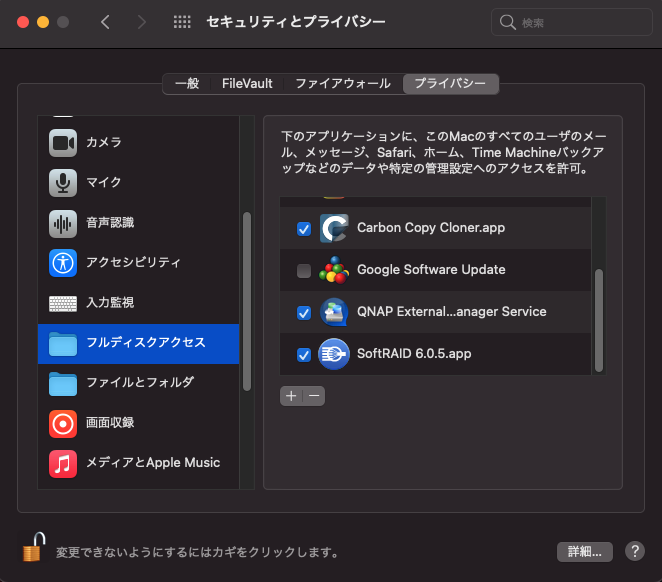Image resolution: width=662 pixels, height=582 pixels.
Task: Click the Microphone (マイク) icon
Action: [63, 183]
